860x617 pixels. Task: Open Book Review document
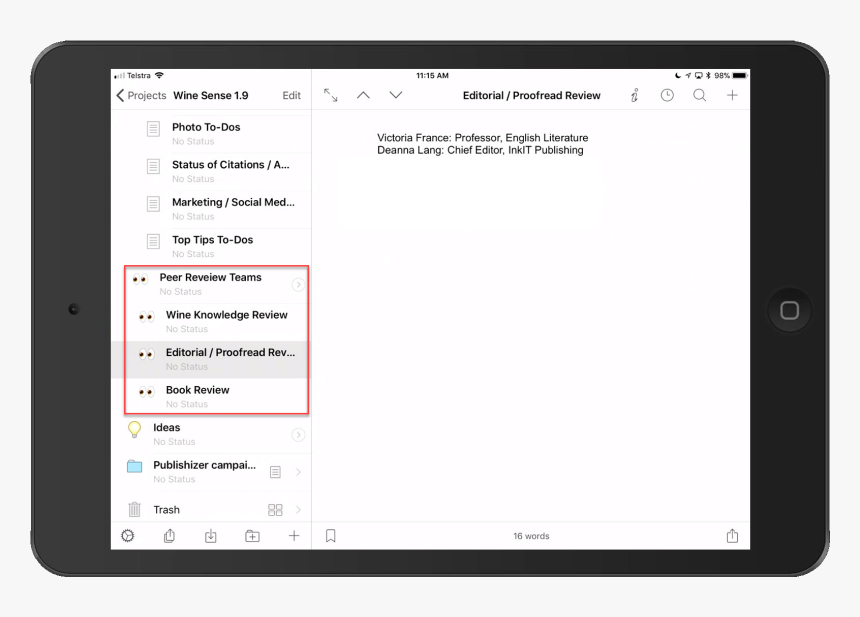click(211, 397)
